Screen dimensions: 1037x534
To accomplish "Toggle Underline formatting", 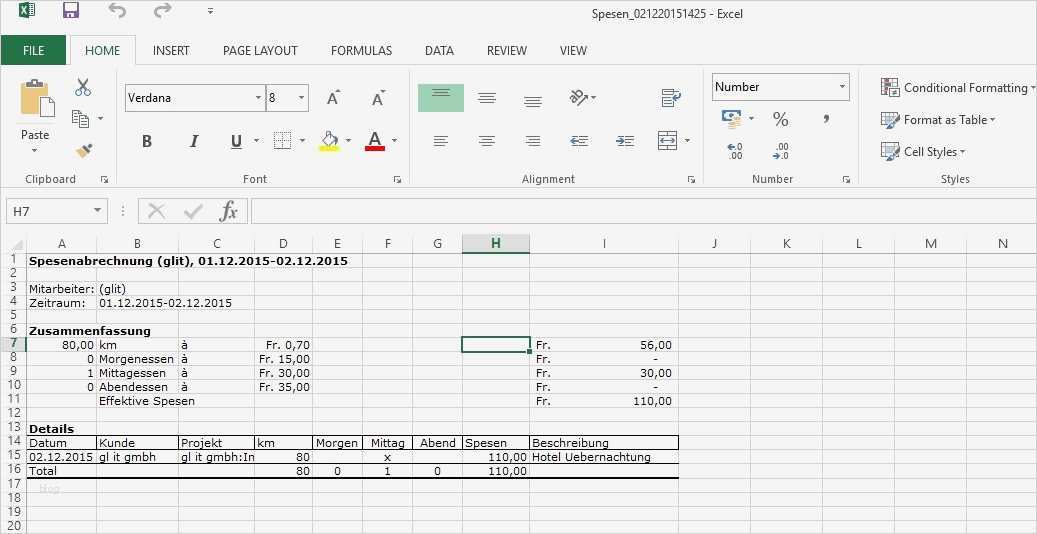I will click(236, 141).
